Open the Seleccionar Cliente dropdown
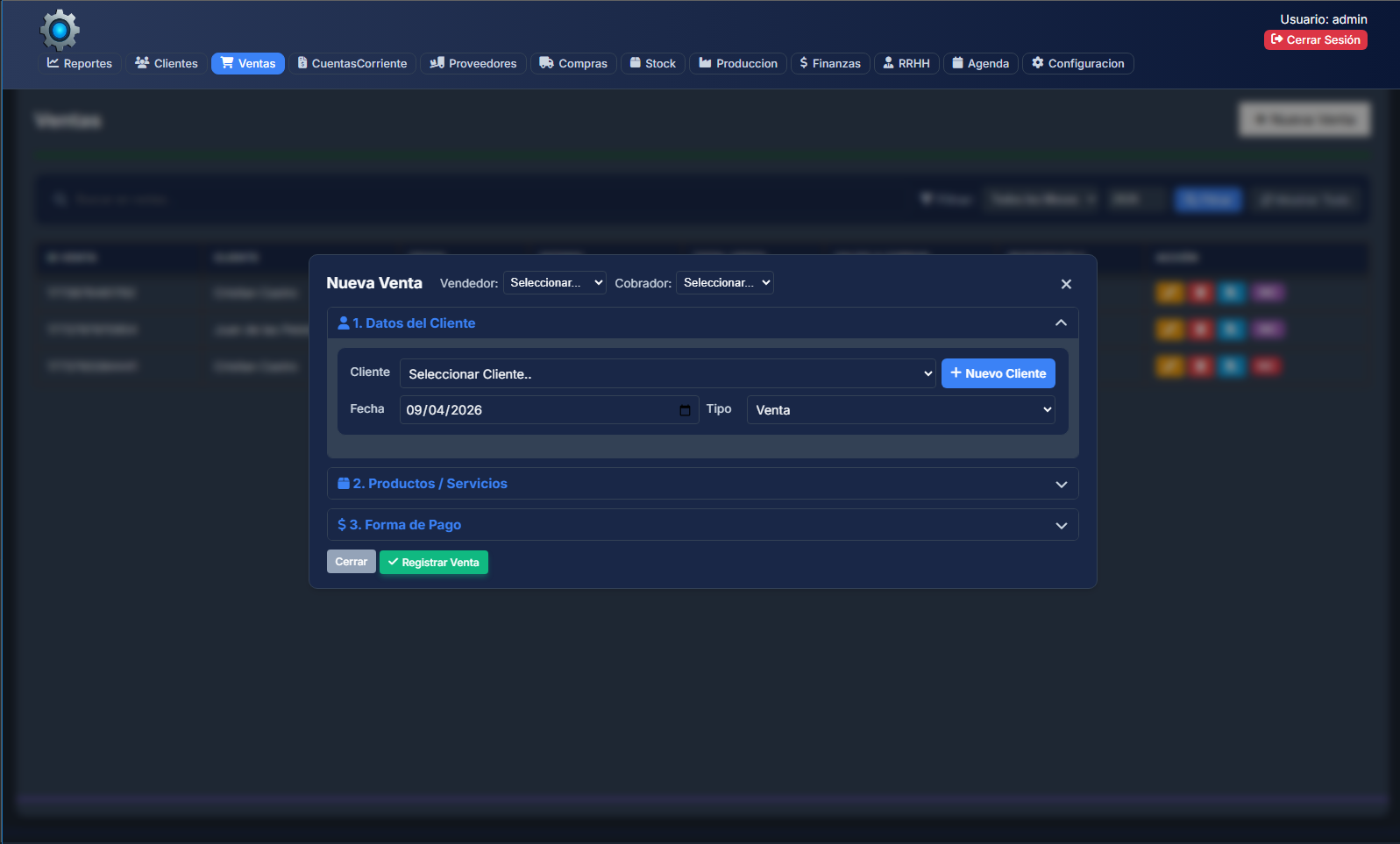The width and height of the screenshot is (1400, 844). click(668, 373)
